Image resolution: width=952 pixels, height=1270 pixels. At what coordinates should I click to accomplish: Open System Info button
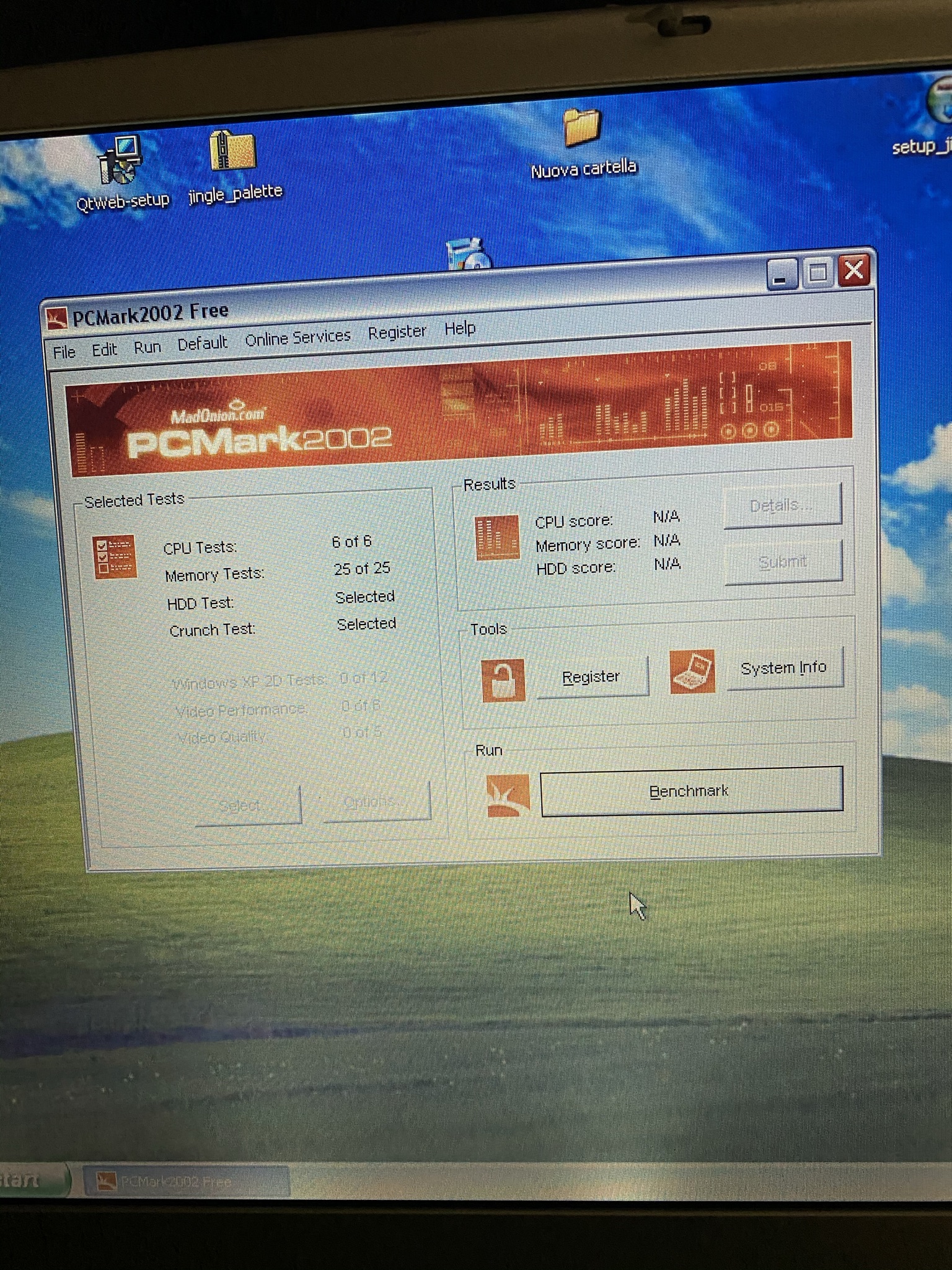point(785,667)
